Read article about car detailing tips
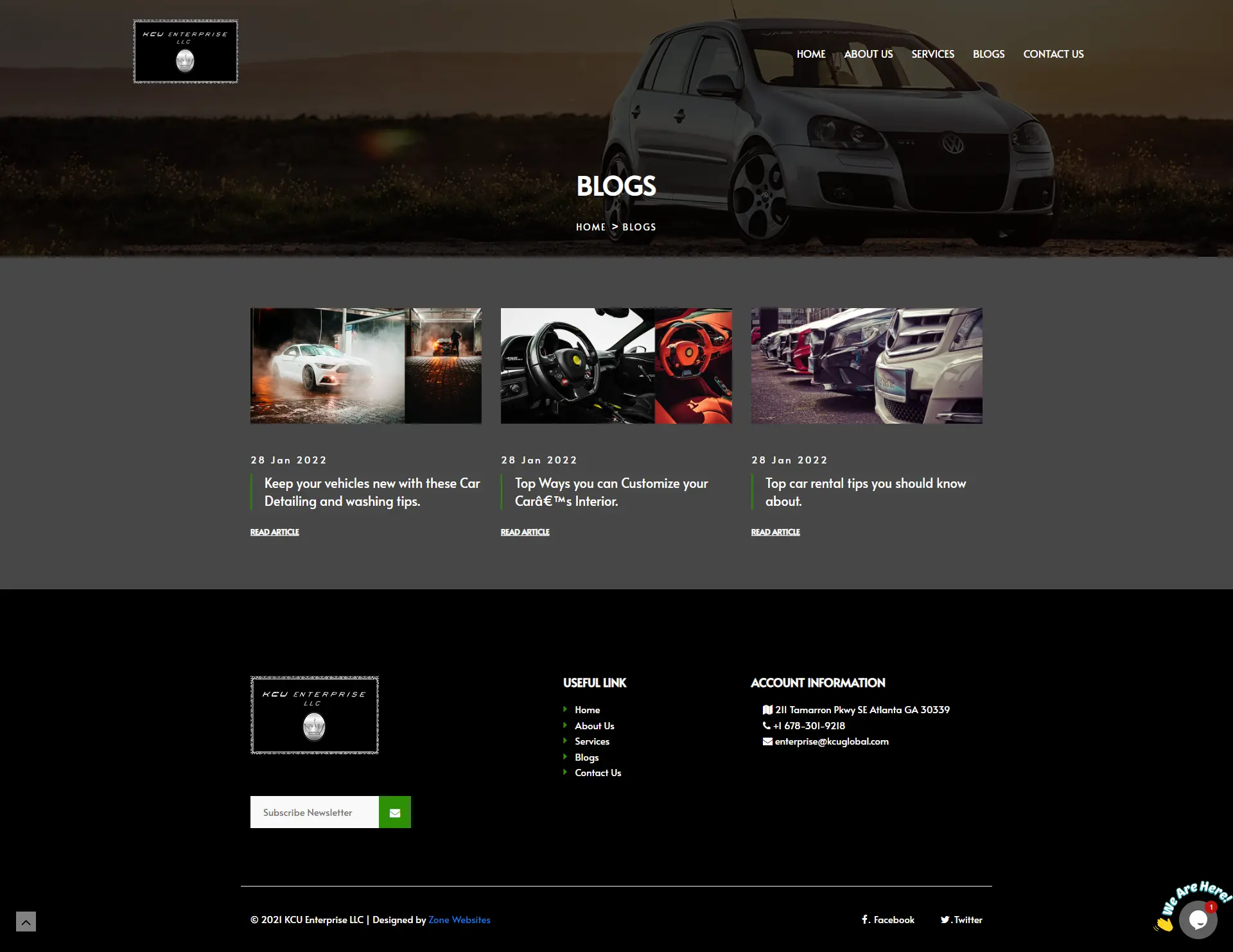This screenshot has height=952, width=1233. point(274,532)
